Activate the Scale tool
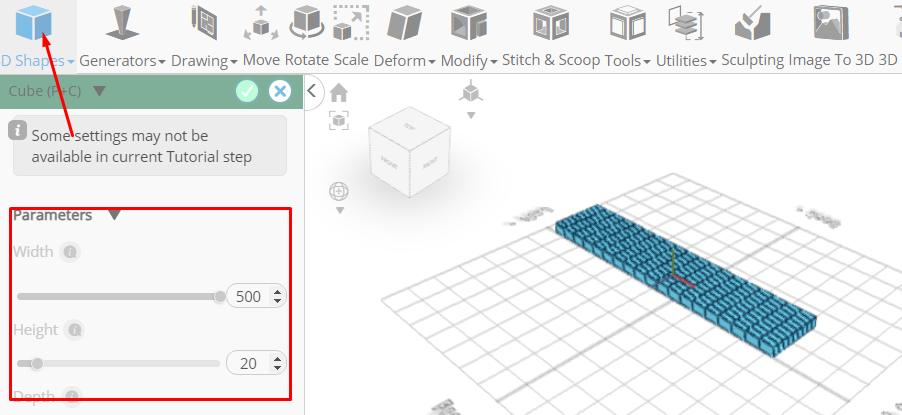Screen dimensions: 902x415 pyautogui.click(x=351, y=23)
